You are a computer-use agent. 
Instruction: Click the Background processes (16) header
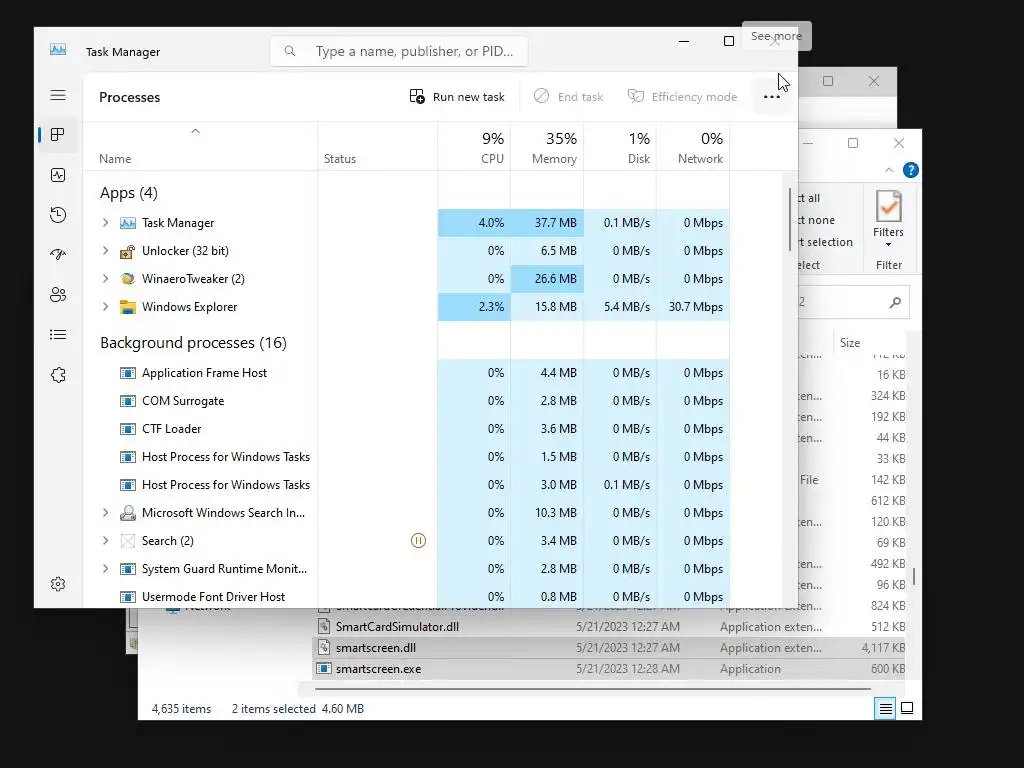[x=193, y=343]
